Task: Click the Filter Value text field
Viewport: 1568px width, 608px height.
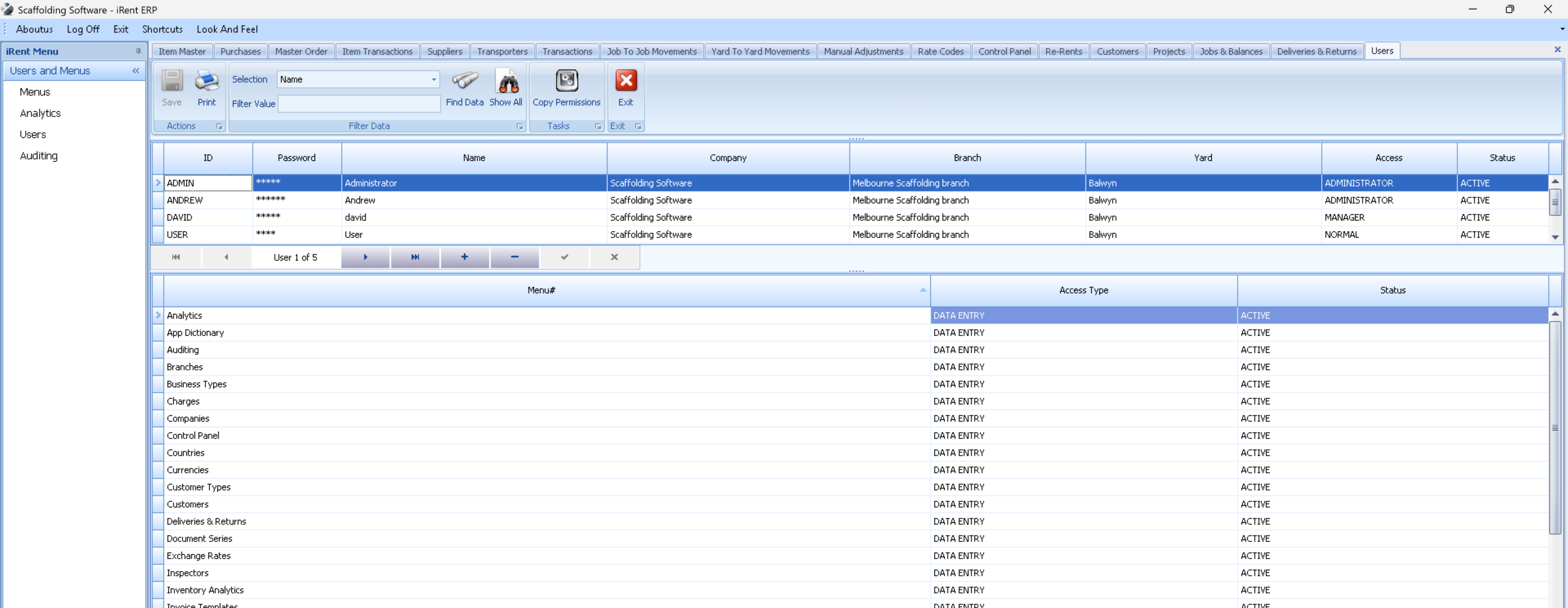Action: 359,104
